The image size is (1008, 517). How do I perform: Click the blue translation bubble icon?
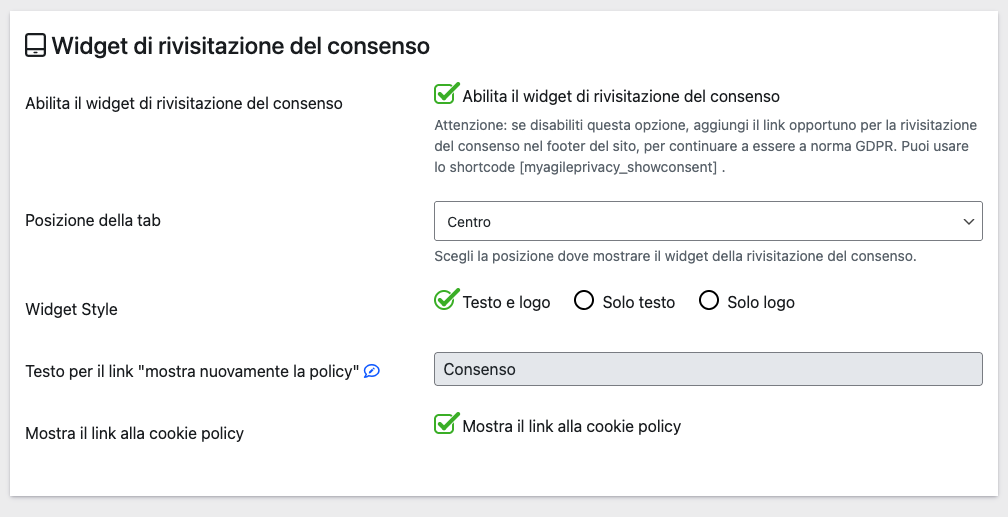coord(372,371)
